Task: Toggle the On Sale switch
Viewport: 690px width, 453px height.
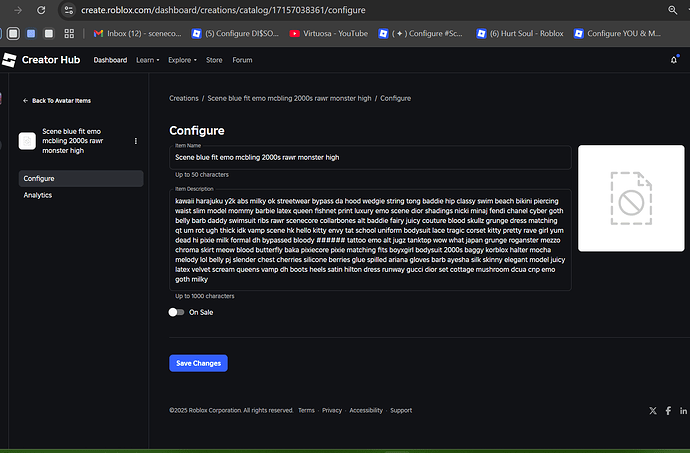Action: tap(176, 312)
